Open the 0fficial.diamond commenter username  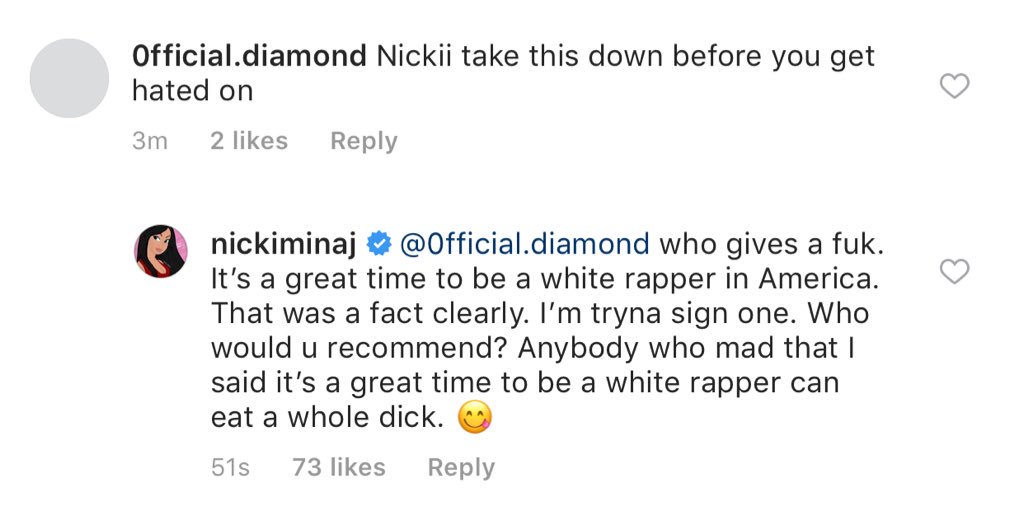tap(249, 56)
